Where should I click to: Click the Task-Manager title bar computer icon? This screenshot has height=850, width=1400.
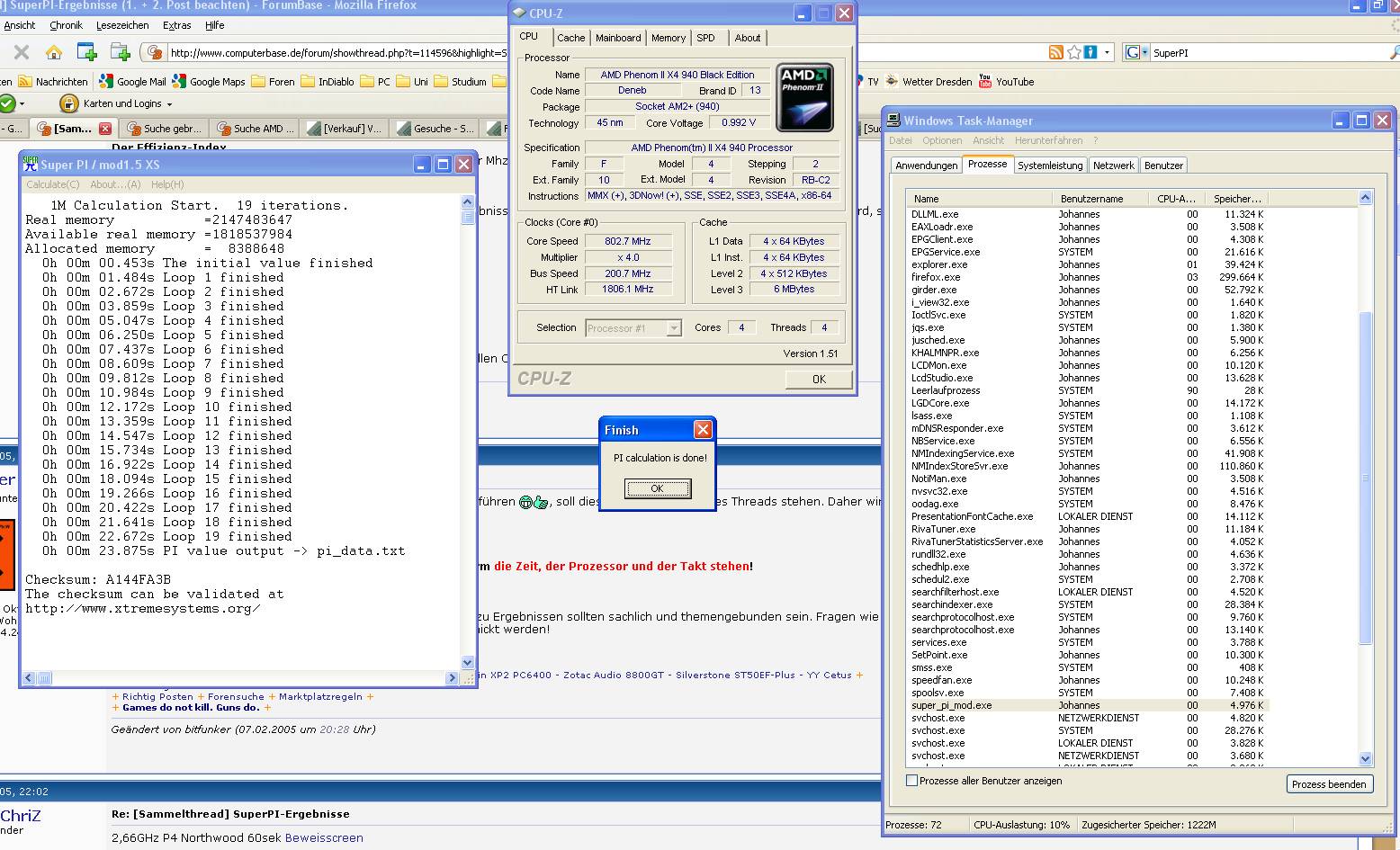pyautogui.click(x=894, y=121)
